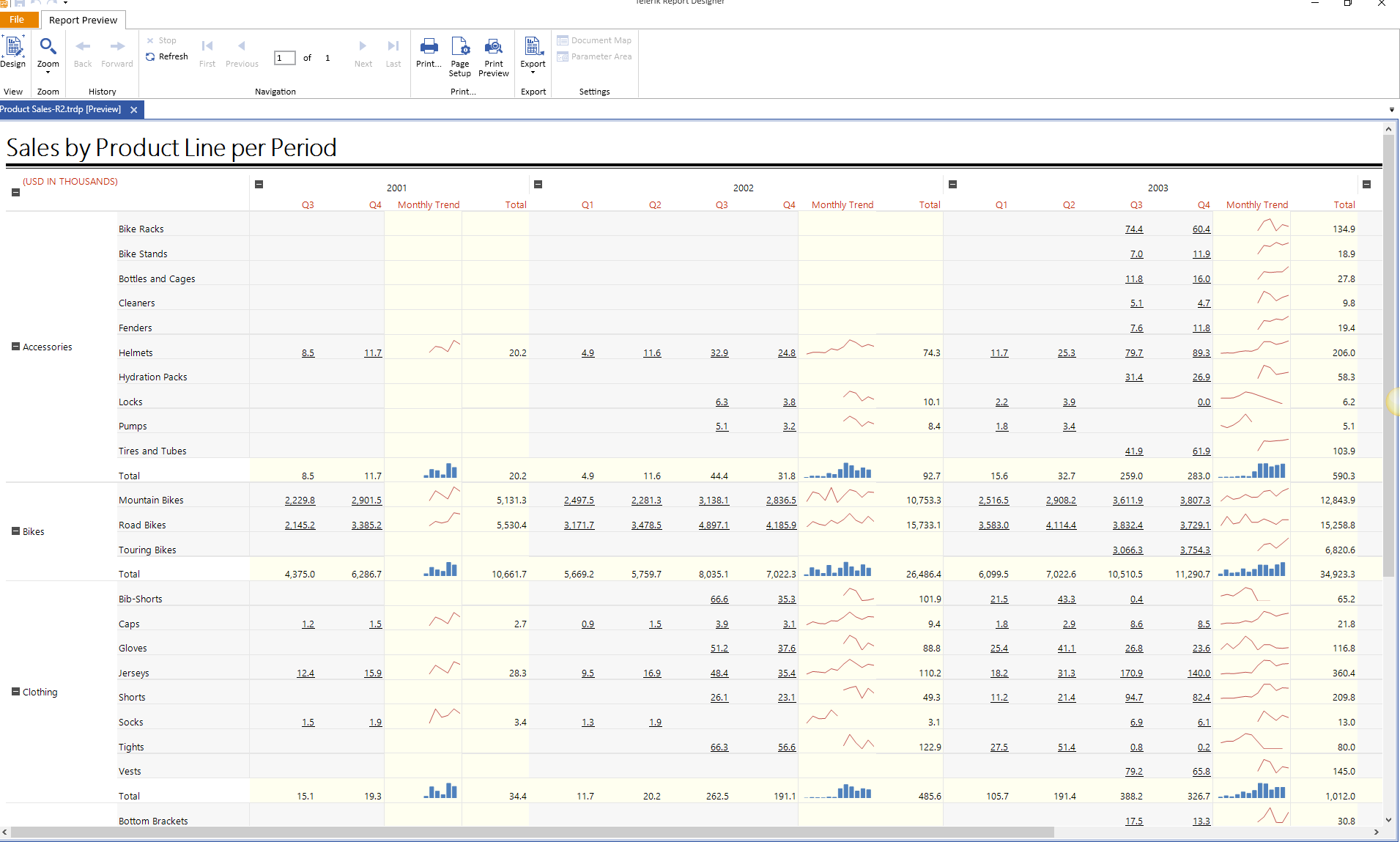
Task: Collapse the Accessories category group
Action: pos(15,347)
